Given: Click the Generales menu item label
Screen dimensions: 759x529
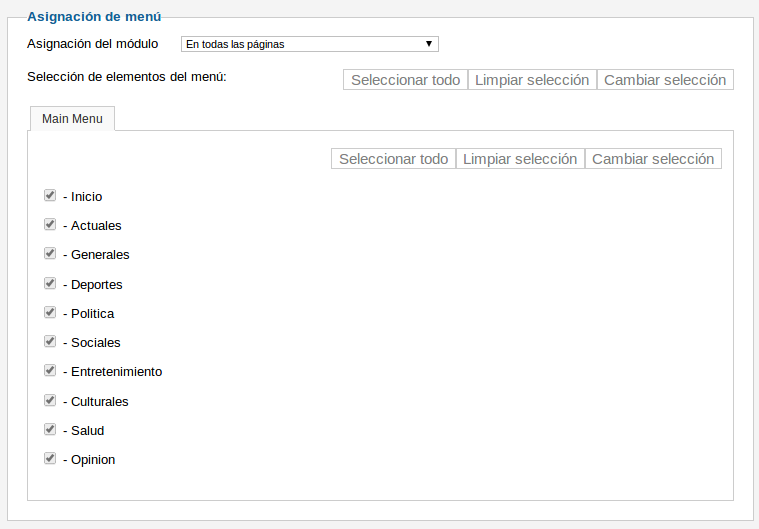Looking at the screenshot, I should point(96,255).
